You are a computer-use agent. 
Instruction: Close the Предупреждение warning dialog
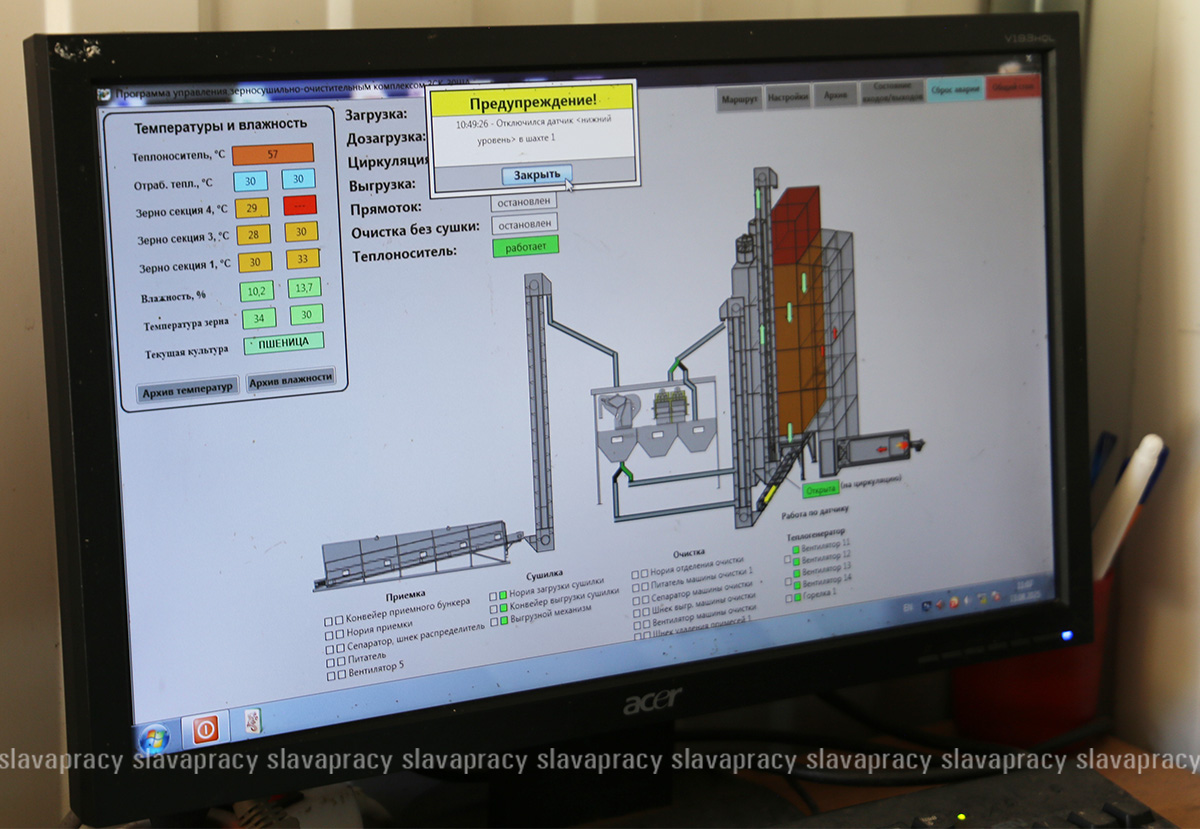click(537, 175)
